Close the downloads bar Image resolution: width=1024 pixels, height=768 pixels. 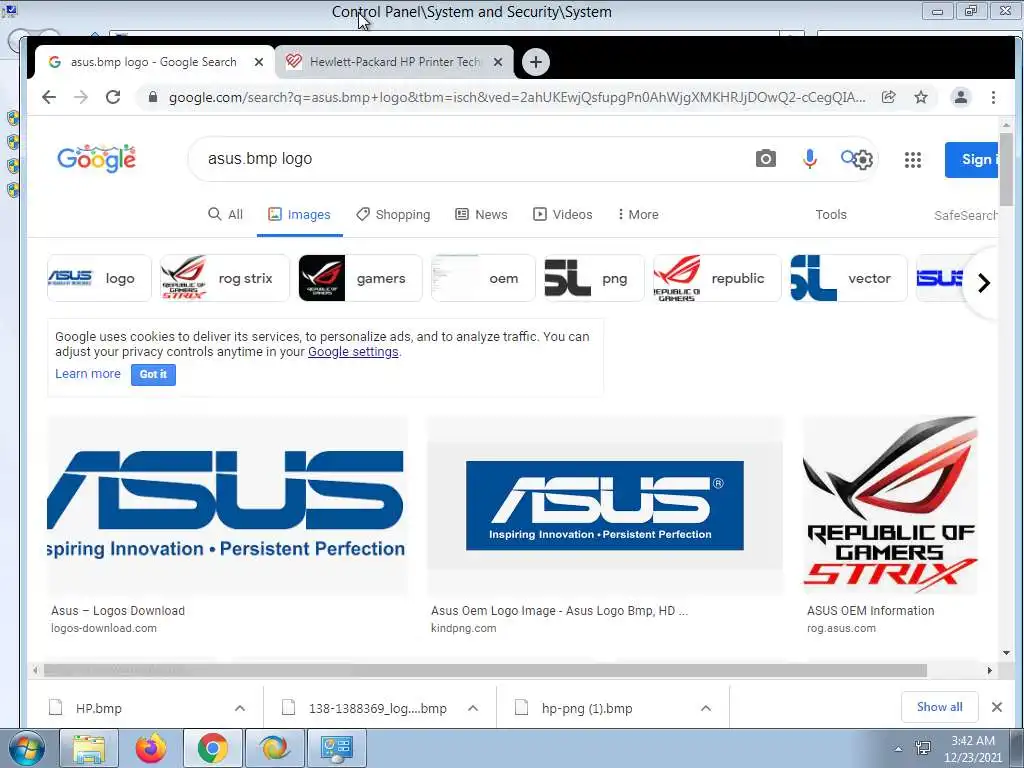coord(997,707)
